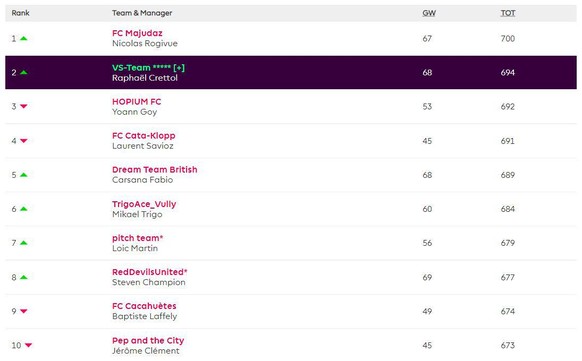582x361 pixels.
Task: Click the green up arrow beside rank 8
Action: pos(23,277)
